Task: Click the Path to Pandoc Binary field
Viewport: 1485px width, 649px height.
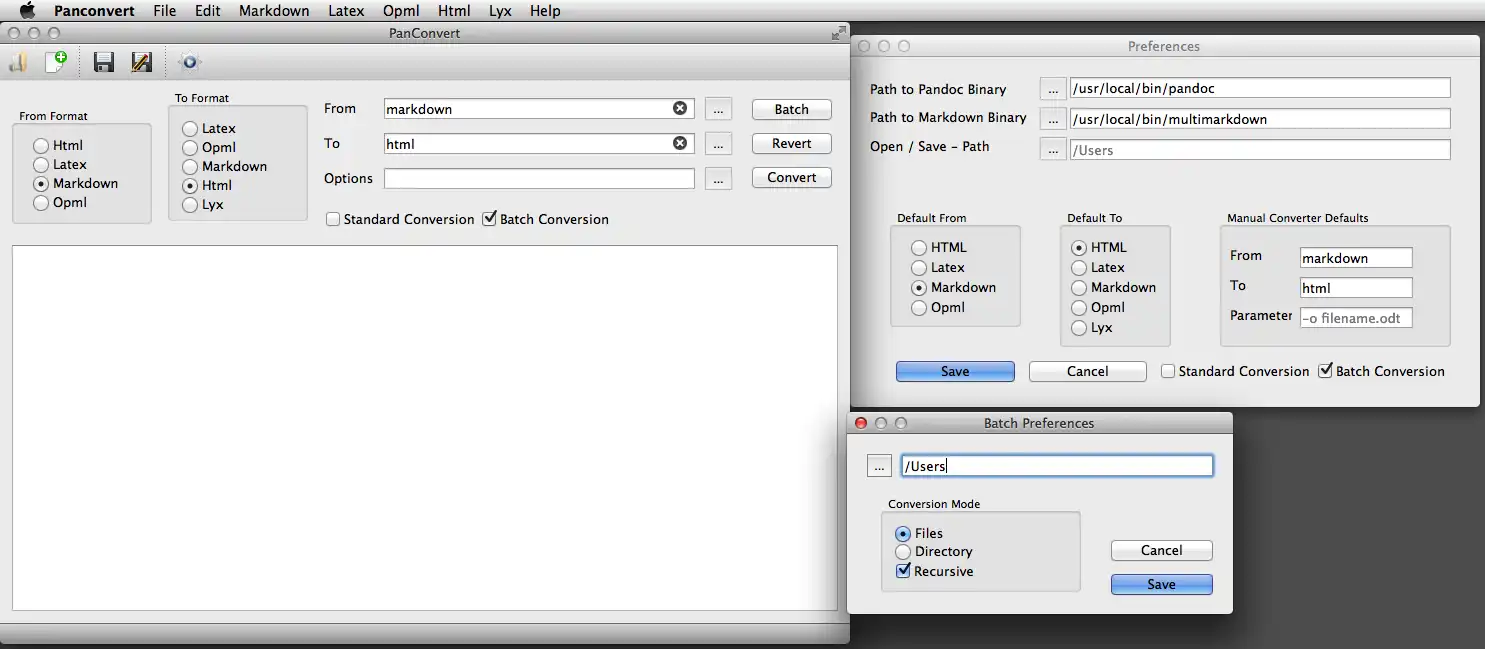Action: pyautogui.click(x=1260, y=88)
